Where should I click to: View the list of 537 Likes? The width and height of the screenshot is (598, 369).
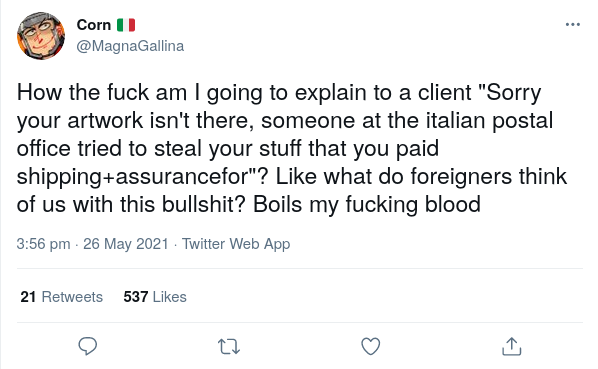155,297
